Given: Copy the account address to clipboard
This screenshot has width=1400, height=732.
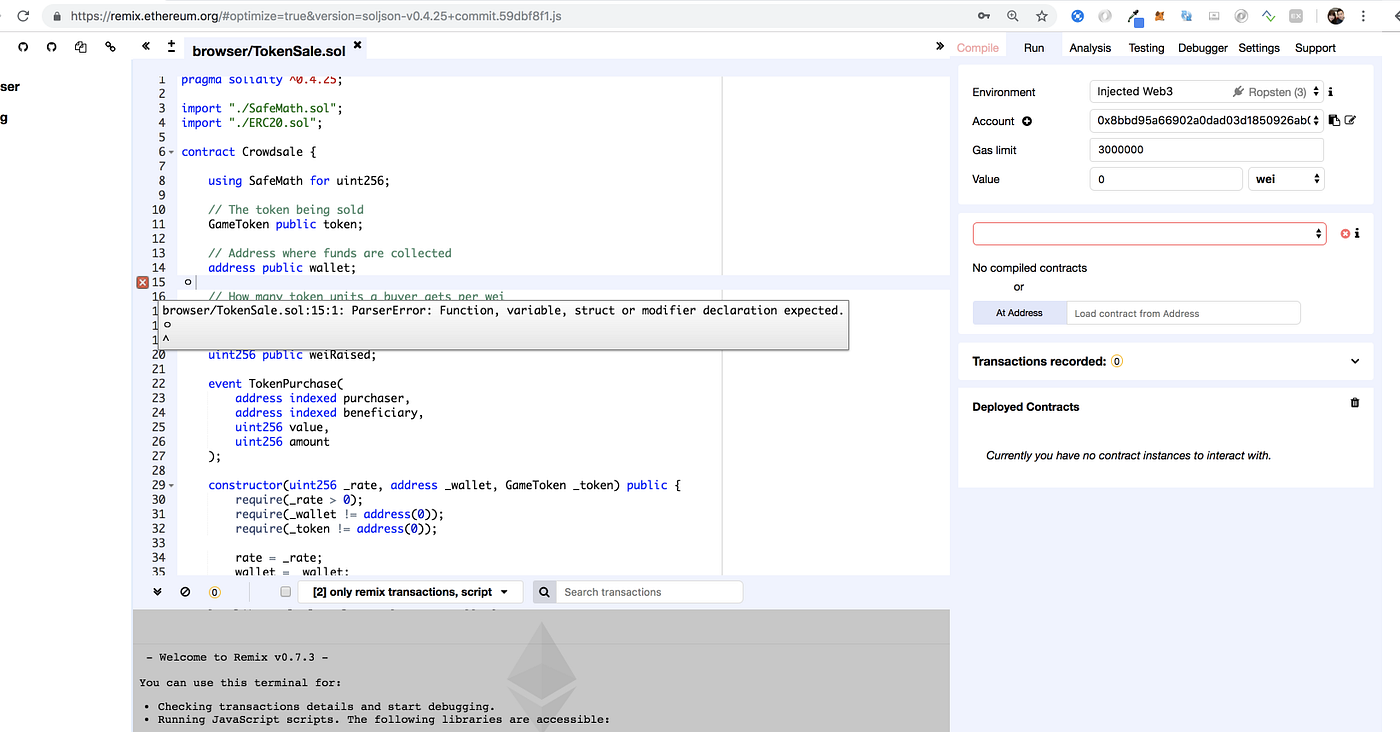Looking at the screenshot, I should [1334, 121].
